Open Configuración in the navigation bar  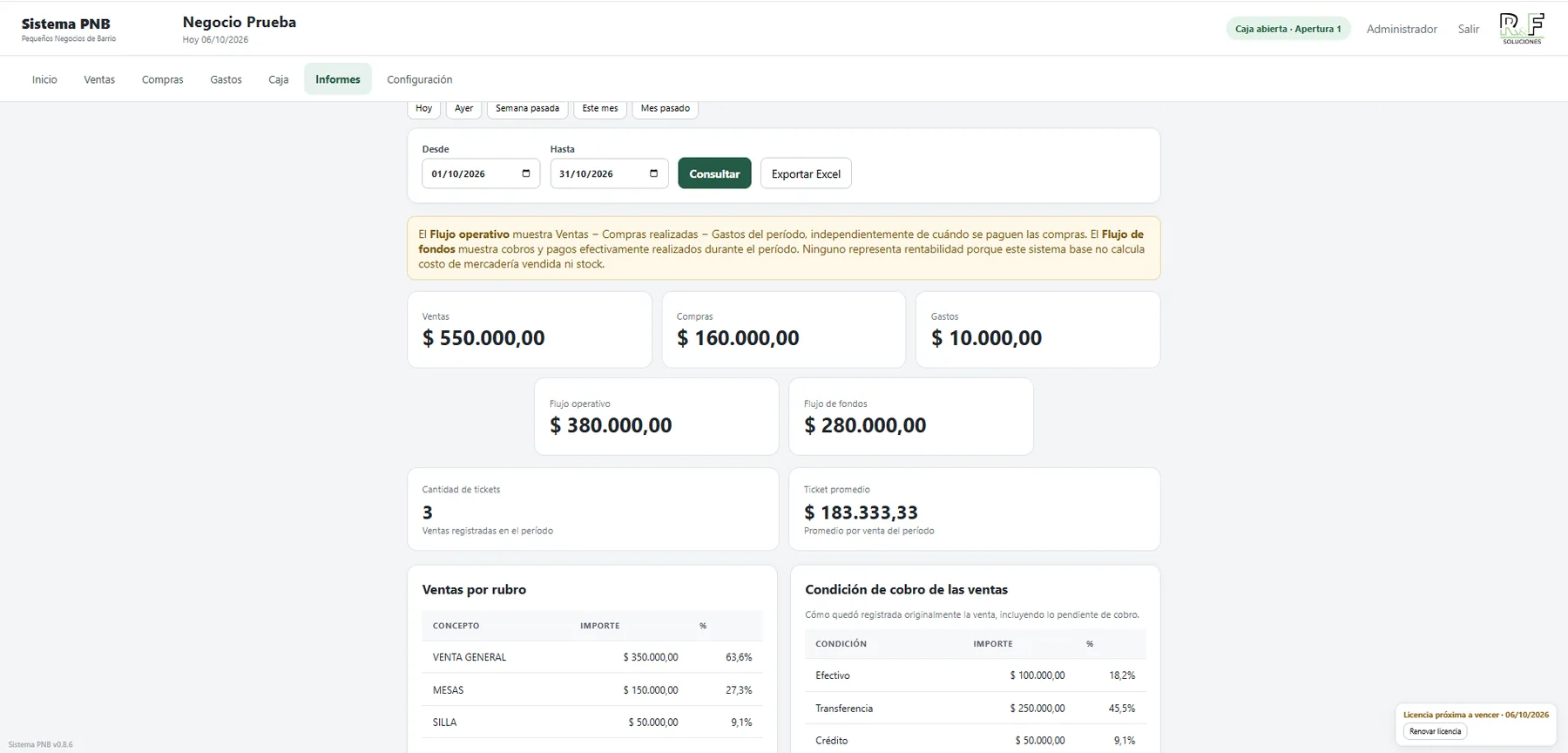(420, 79)
